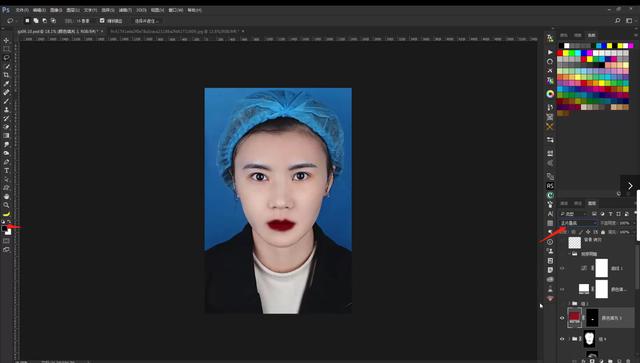Switch to the second document jpg tab
Screen dimensions: 640x363
[174, 31]
